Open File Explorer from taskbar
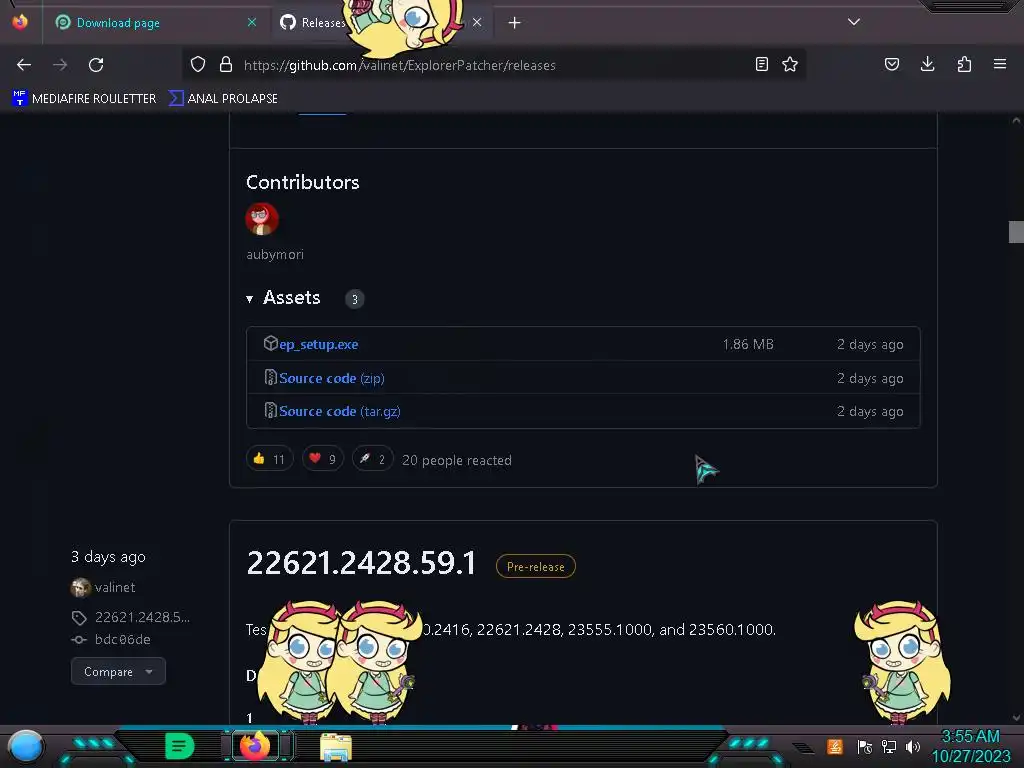 click(x=336, y=746)
